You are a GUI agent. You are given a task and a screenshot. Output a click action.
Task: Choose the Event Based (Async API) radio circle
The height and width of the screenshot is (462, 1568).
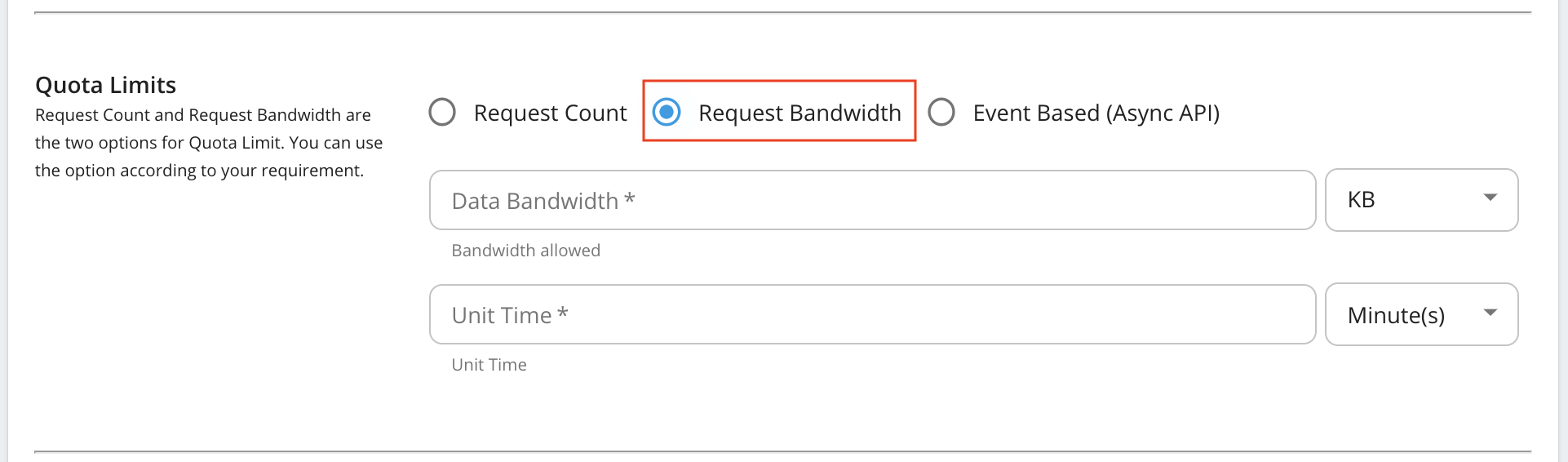point(941,113)
